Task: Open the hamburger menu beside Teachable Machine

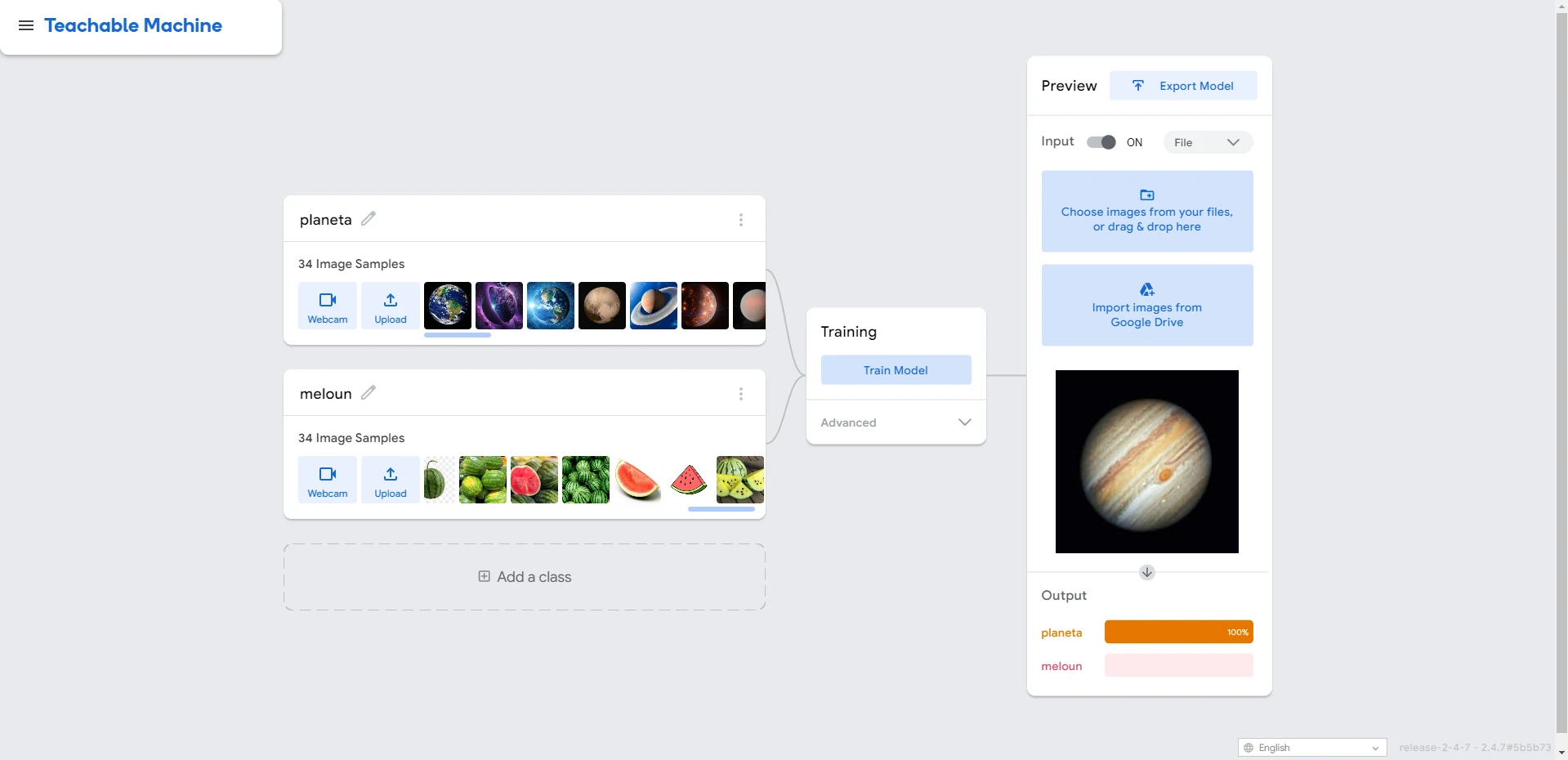Action: coord(26,25)
